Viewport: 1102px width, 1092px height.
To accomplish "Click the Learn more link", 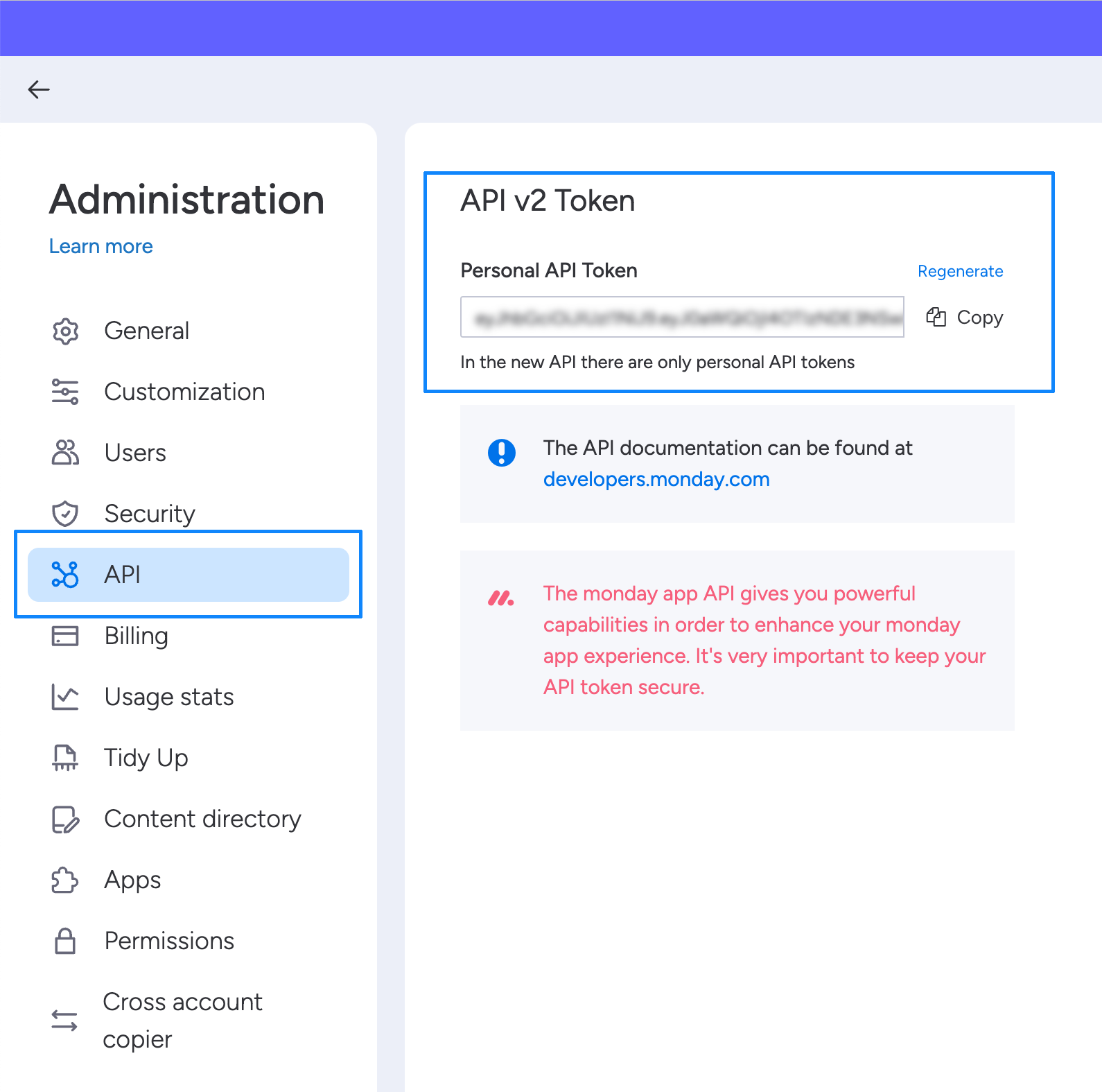I will click(101, 246).
